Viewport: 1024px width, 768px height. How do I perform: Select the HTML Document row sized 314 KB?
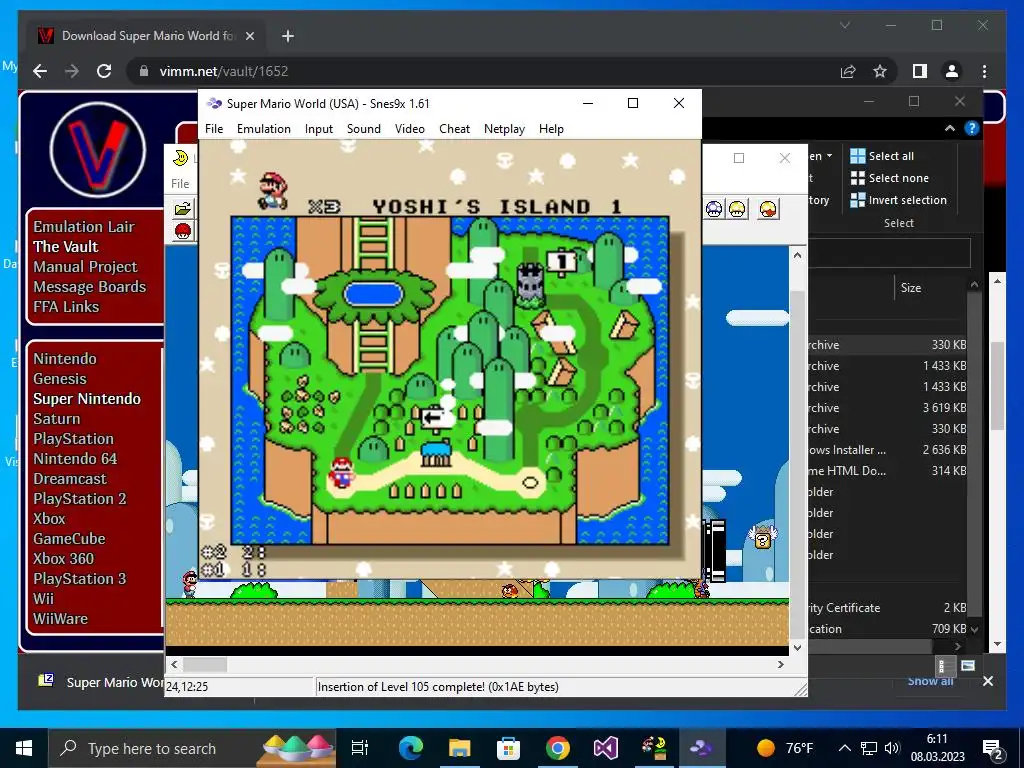click(x=888, y=470)
